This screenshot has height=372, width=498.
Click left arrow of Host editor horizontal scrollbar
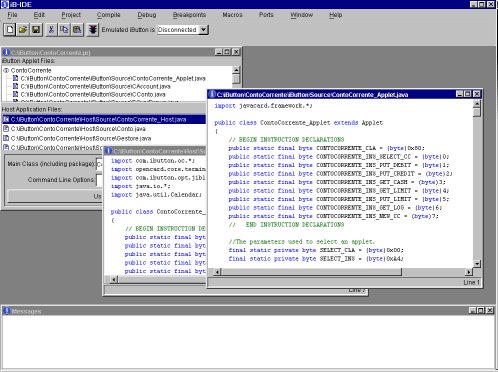[x=114, y=279]
